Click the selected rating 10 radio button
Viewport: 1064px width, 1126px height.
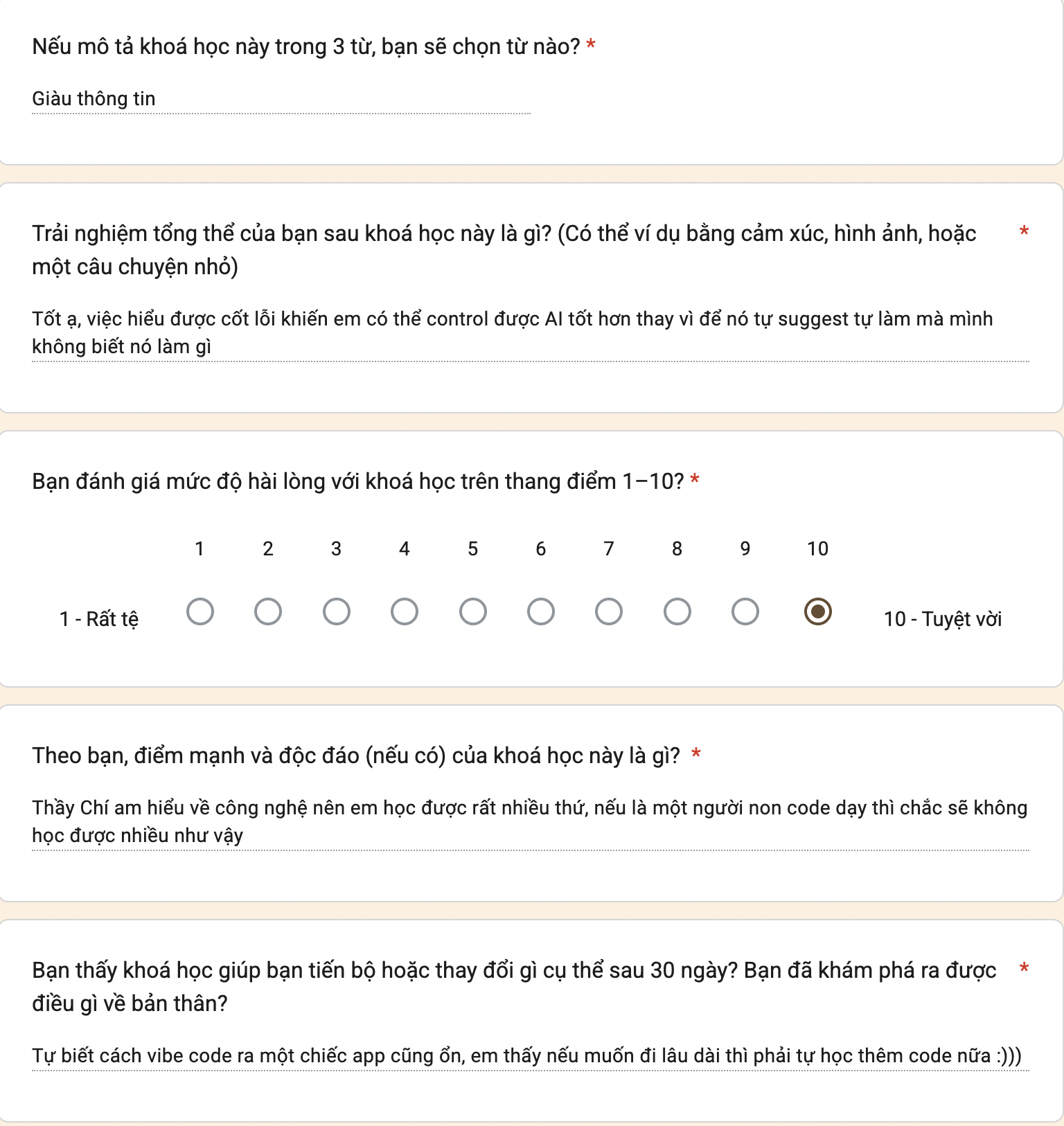pyautogui.click(x=818, y=611)
